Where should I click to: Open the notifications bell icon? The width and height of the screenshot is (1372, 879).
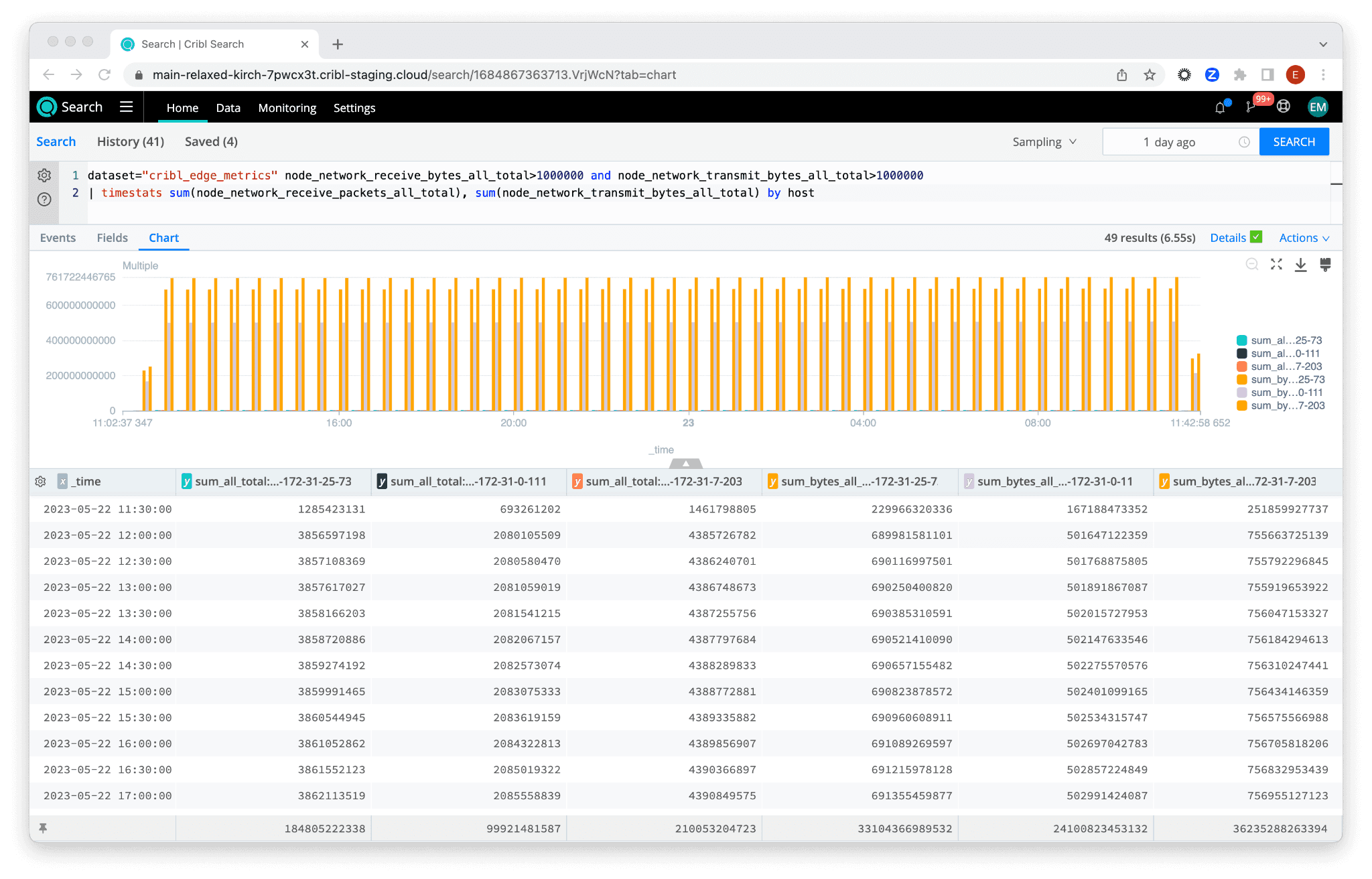tap(1220, 108)
